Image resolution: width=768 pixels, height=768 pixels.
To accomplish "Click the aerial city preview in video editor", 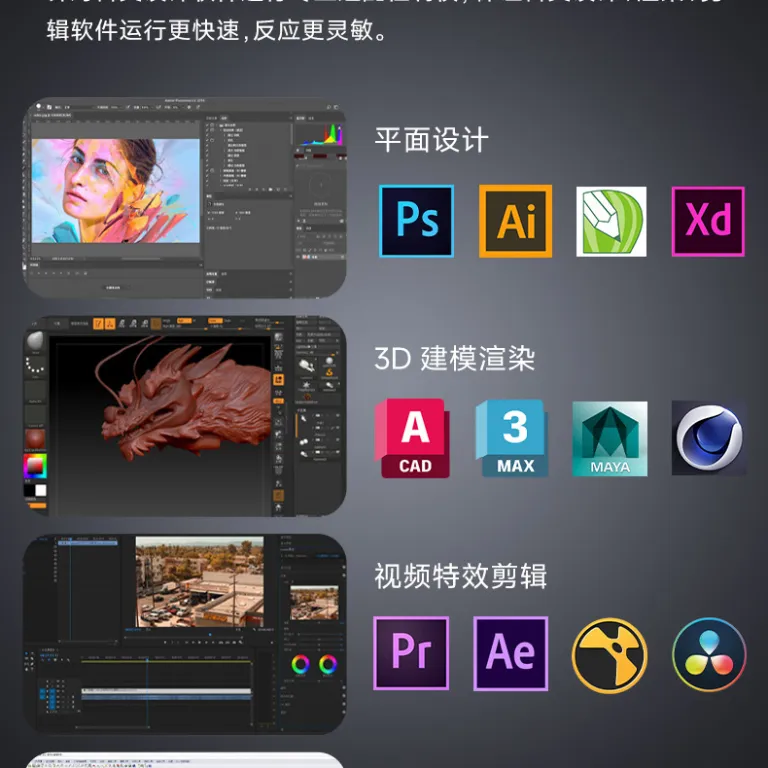I will (200, 581).
